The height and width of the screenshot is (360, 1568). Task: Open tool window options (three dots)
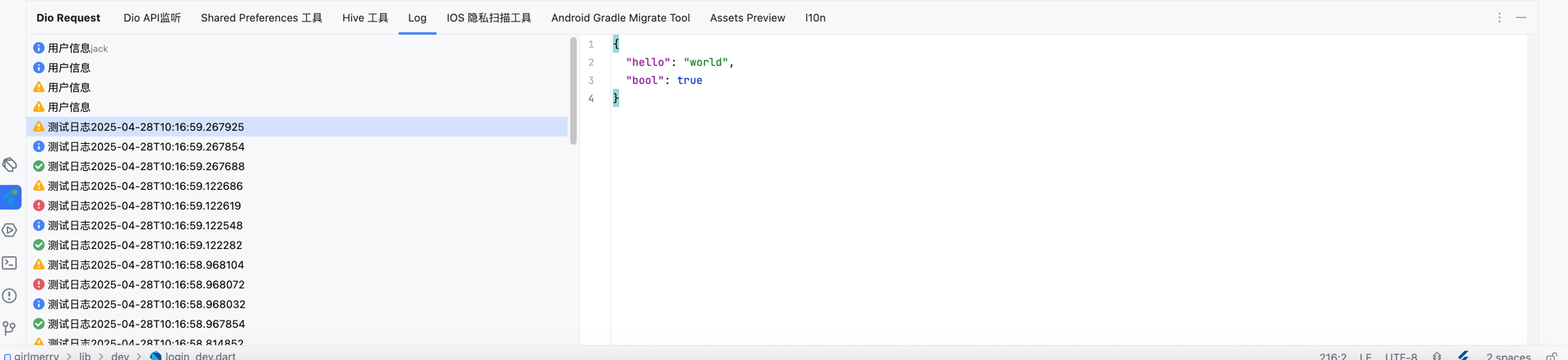tap(1499, 17)
